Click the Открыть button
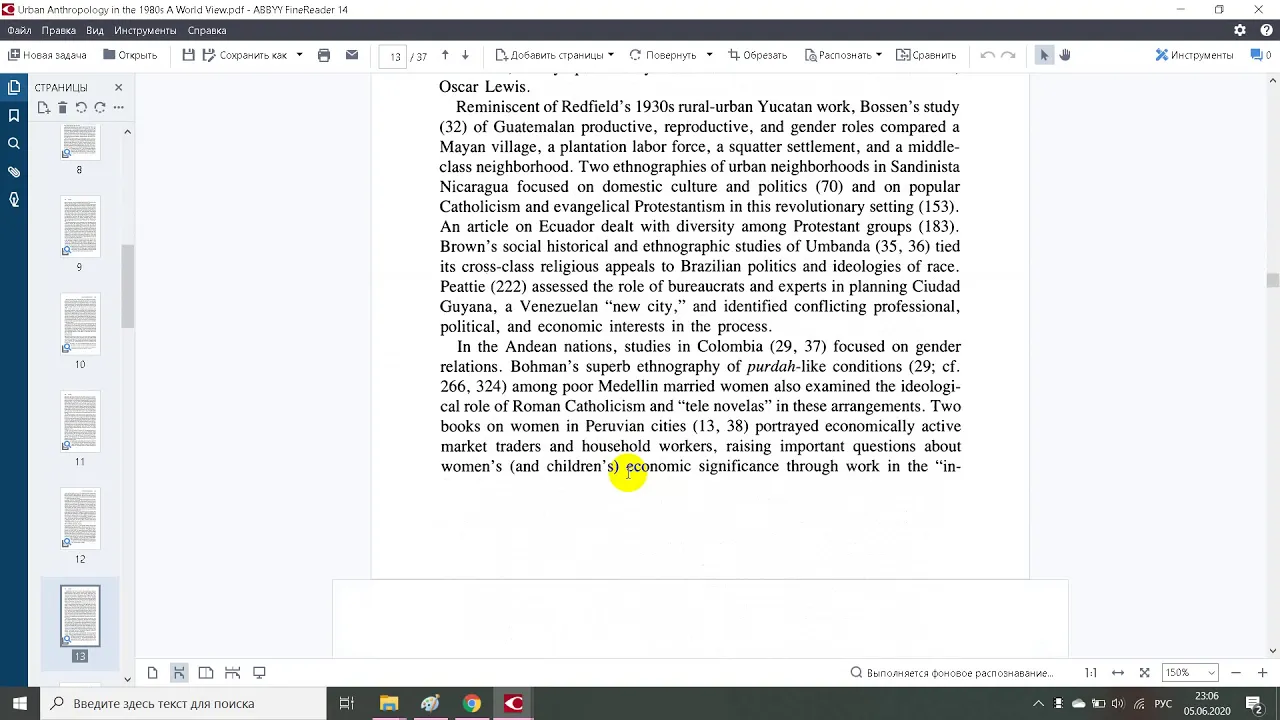The image size is (1280, 720). pyautogui.click(x=130, y=55)
